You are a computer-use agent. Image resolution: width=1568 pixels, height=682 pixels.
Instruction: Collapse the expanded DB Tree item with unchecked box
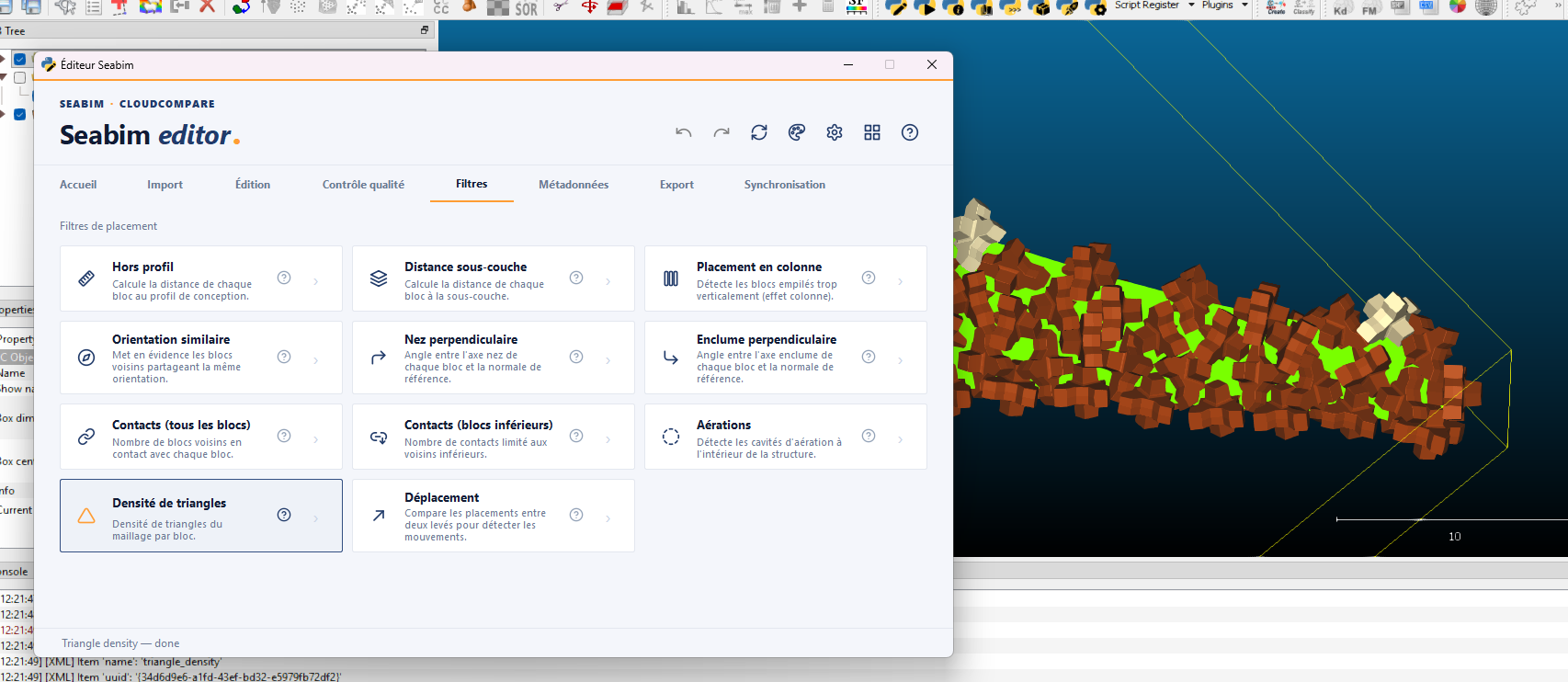coord(3,78)
